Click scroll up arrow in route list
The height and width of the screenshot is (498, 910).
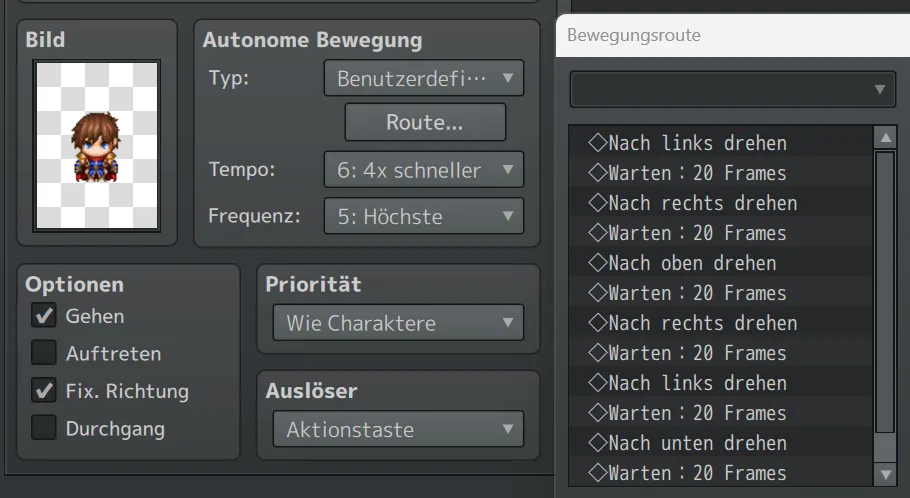click(886, 138)
